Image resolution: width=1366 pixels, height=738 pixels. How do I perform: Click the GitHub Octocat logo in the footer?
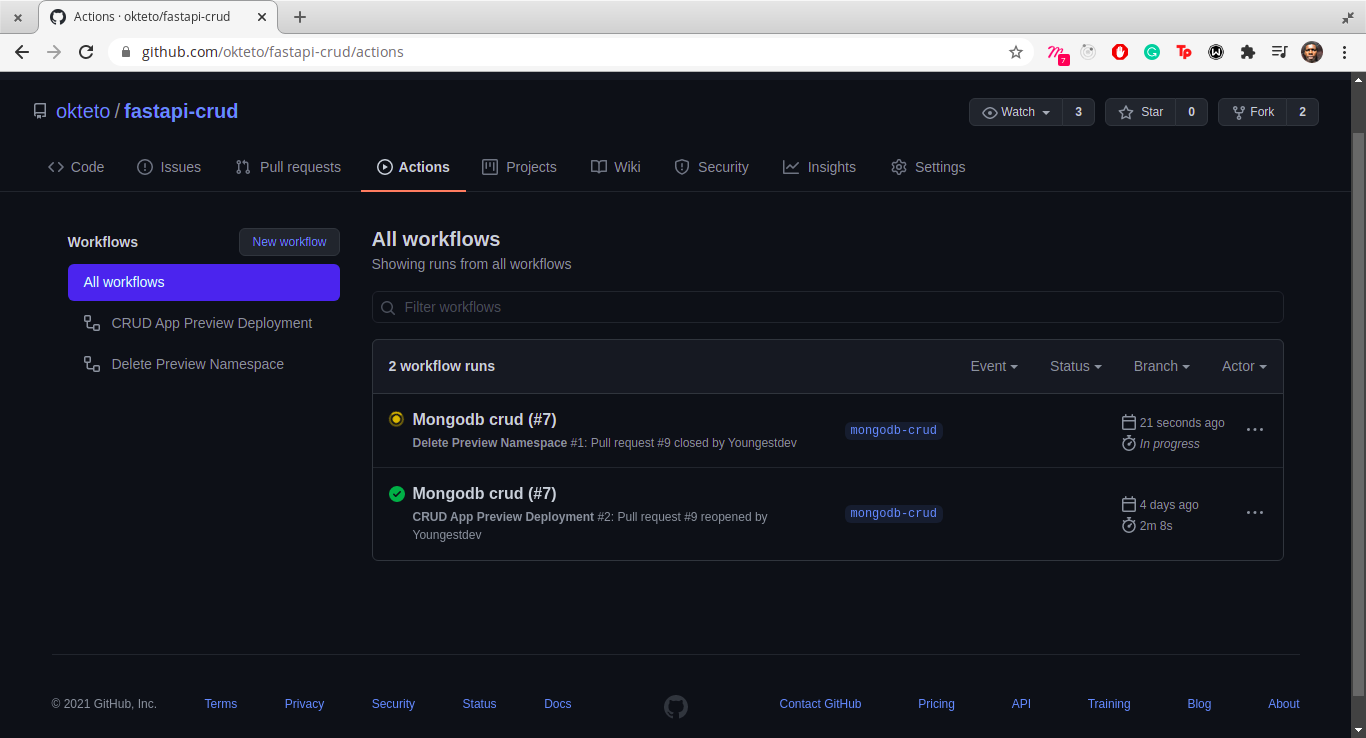pyautogui.click(x=676, y=707)
